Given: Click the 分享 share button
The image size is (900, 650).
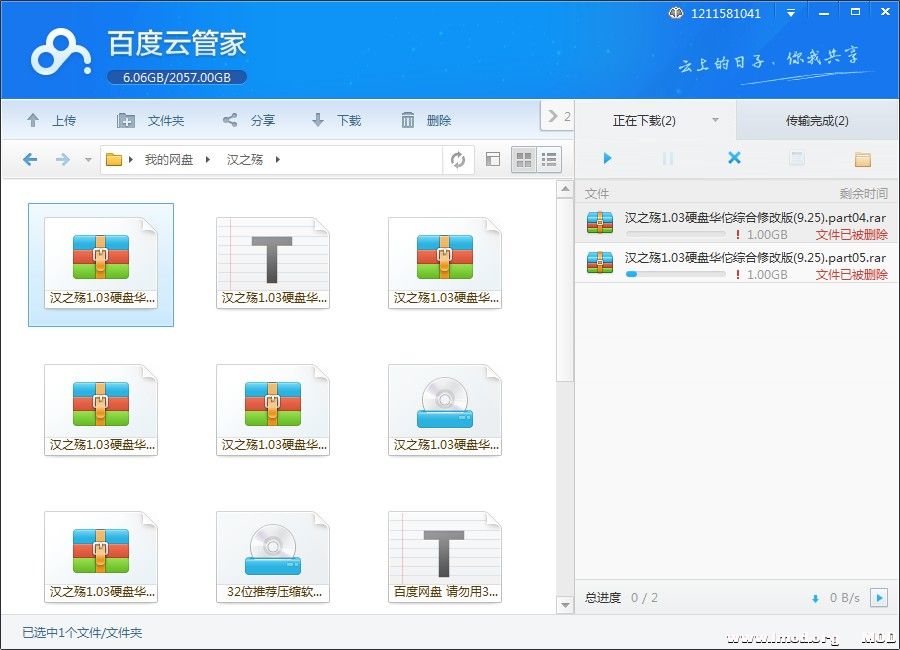Looking at the screenshot, I should click(x=249, y=121).
